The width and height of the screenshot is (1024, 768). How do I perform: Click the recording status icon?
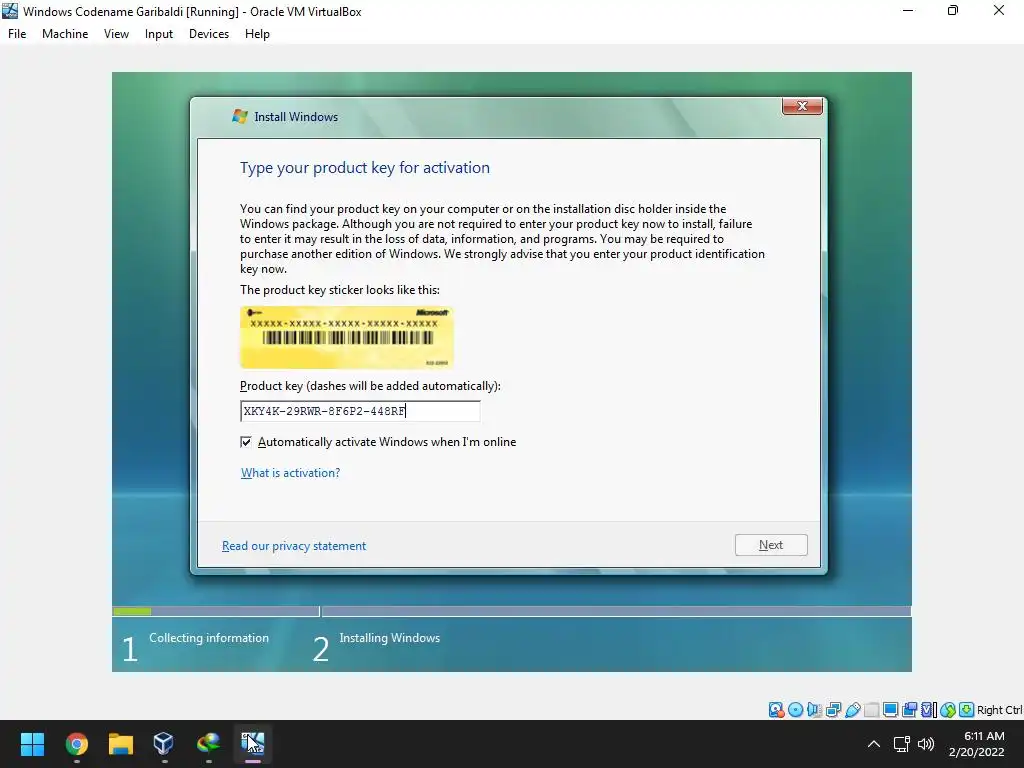(910, 710)
